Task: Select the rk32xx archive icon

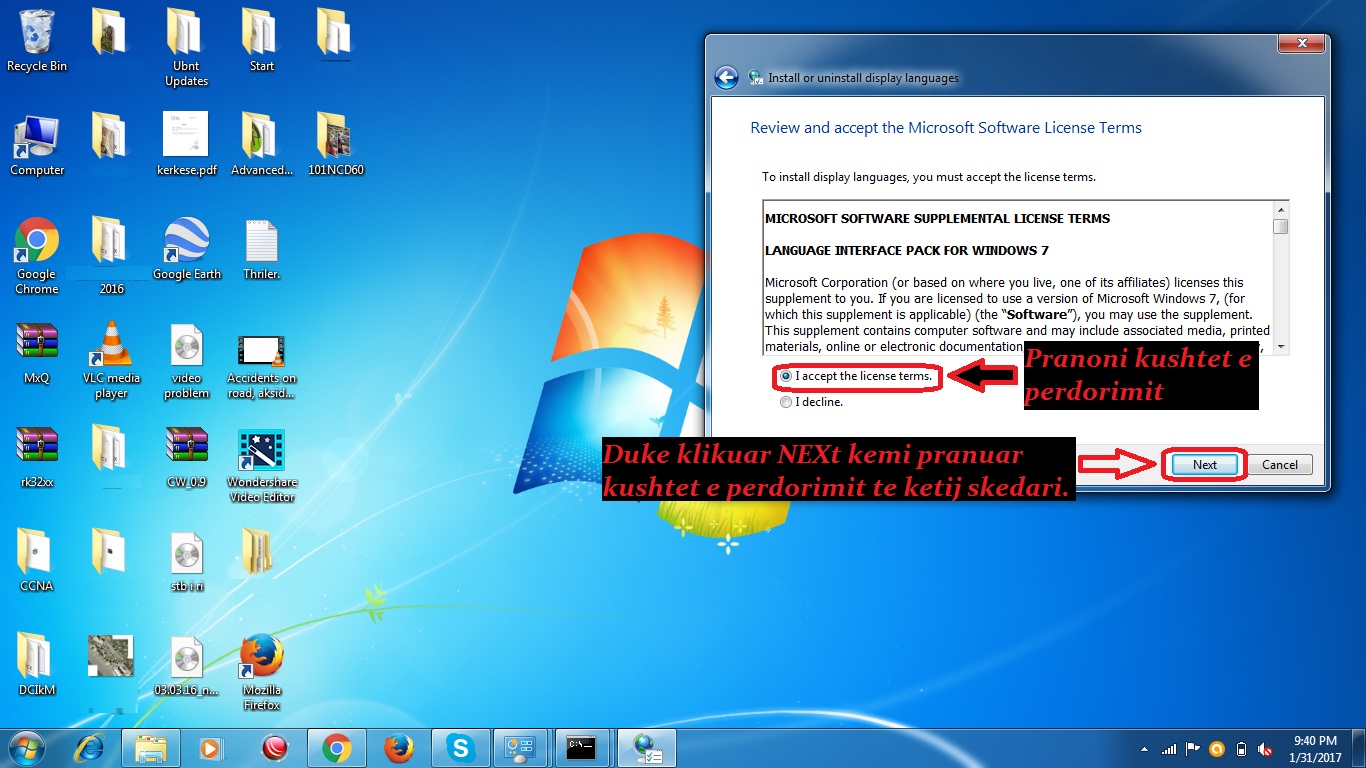Action: 37,457
